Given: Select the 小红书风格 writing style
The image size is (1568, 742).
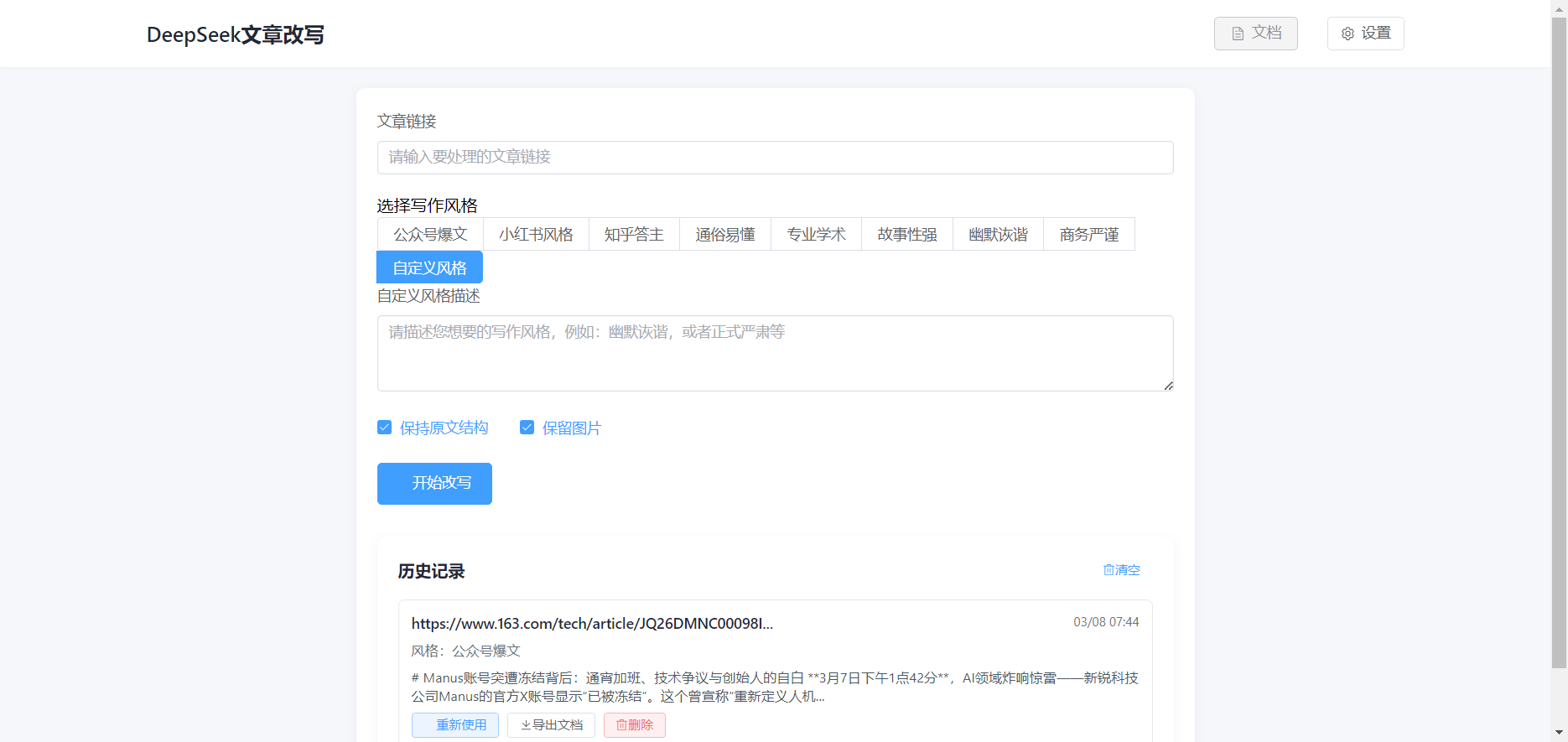Looking at the screenshot, I should 536,234.
